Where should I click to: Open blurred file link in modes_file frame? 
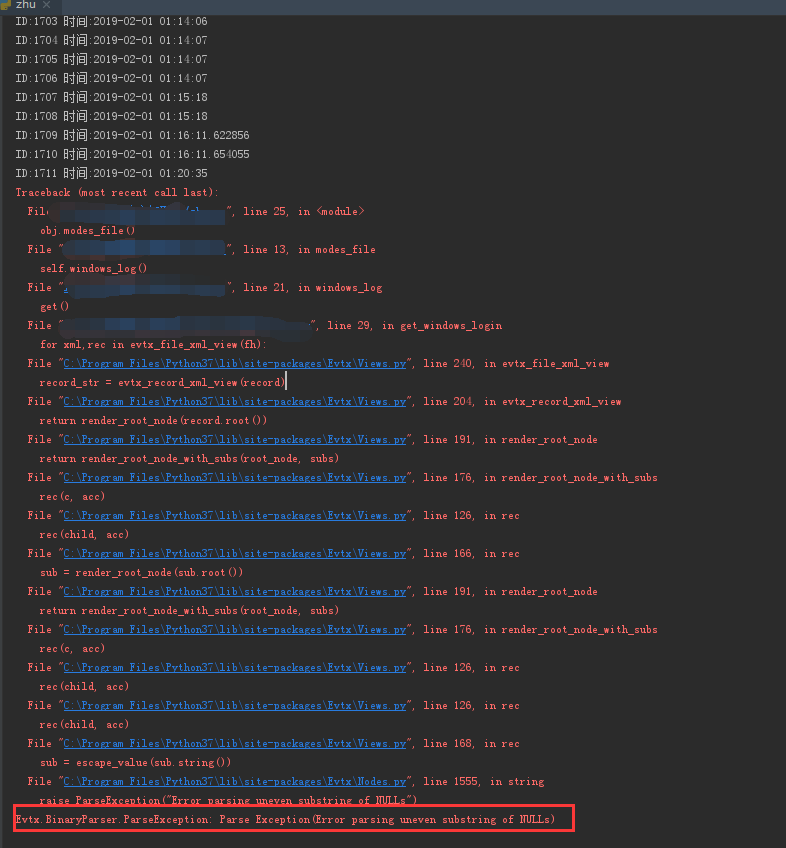click(x=144, y=249)
